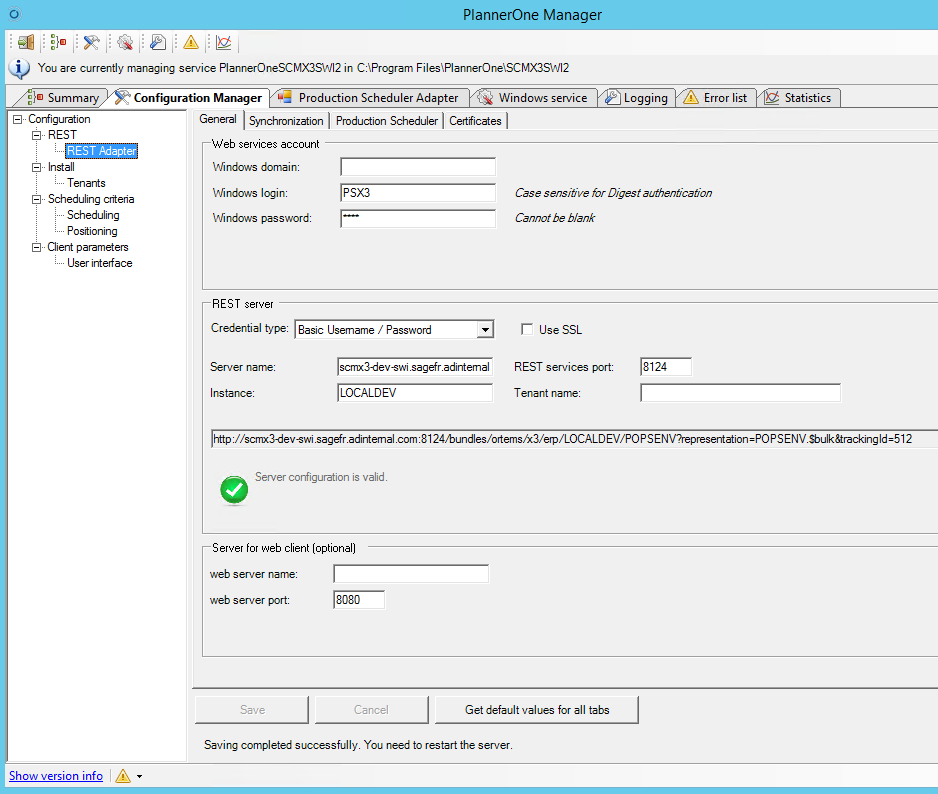Click the Server name field
938x794 pixels.
click(x=415, y=367)
